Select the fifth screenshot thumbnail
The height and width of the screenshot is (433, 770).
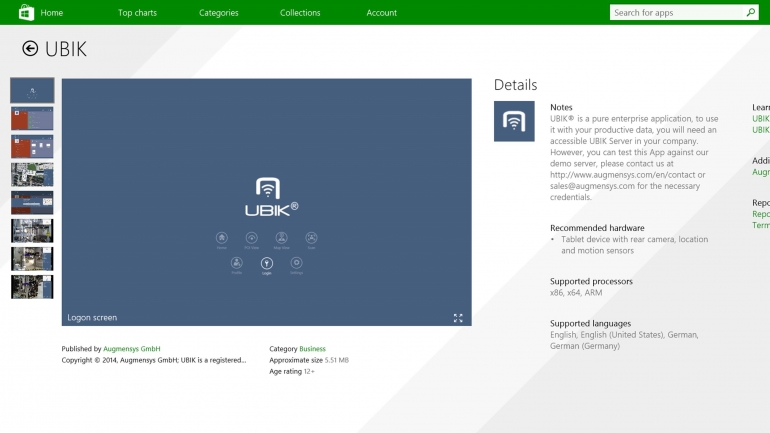coord(32,203)
